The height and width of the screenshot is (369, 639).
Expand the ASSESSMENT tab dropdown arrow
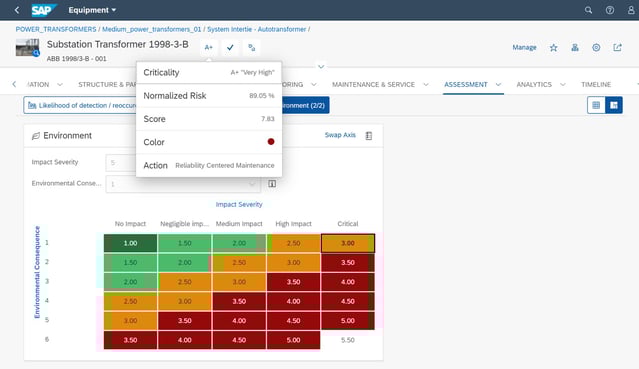tap(498, 84)
